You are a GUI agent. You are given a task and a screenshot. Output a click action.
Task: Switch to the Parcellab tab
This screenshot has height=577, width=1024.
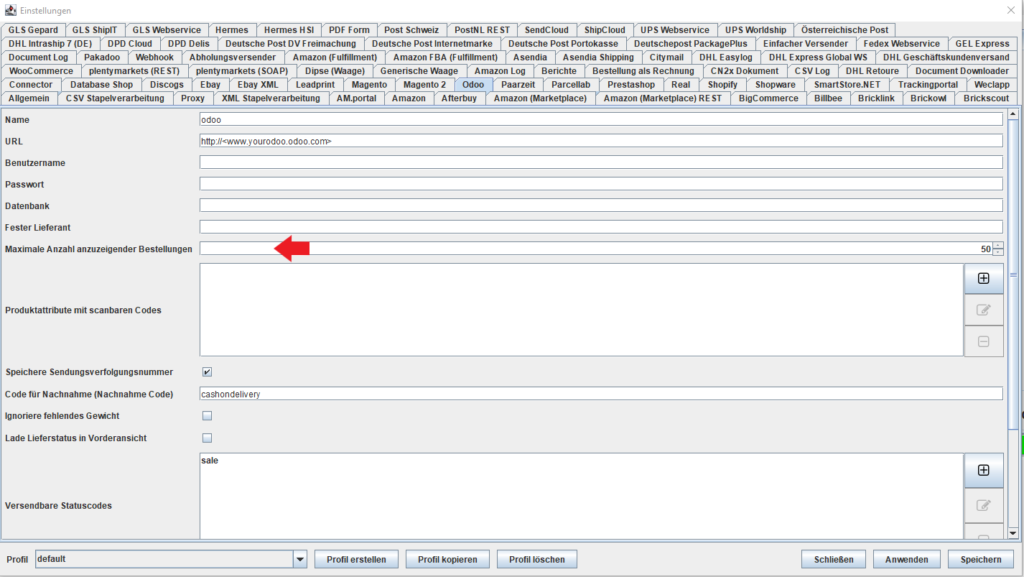coord(571,85)
